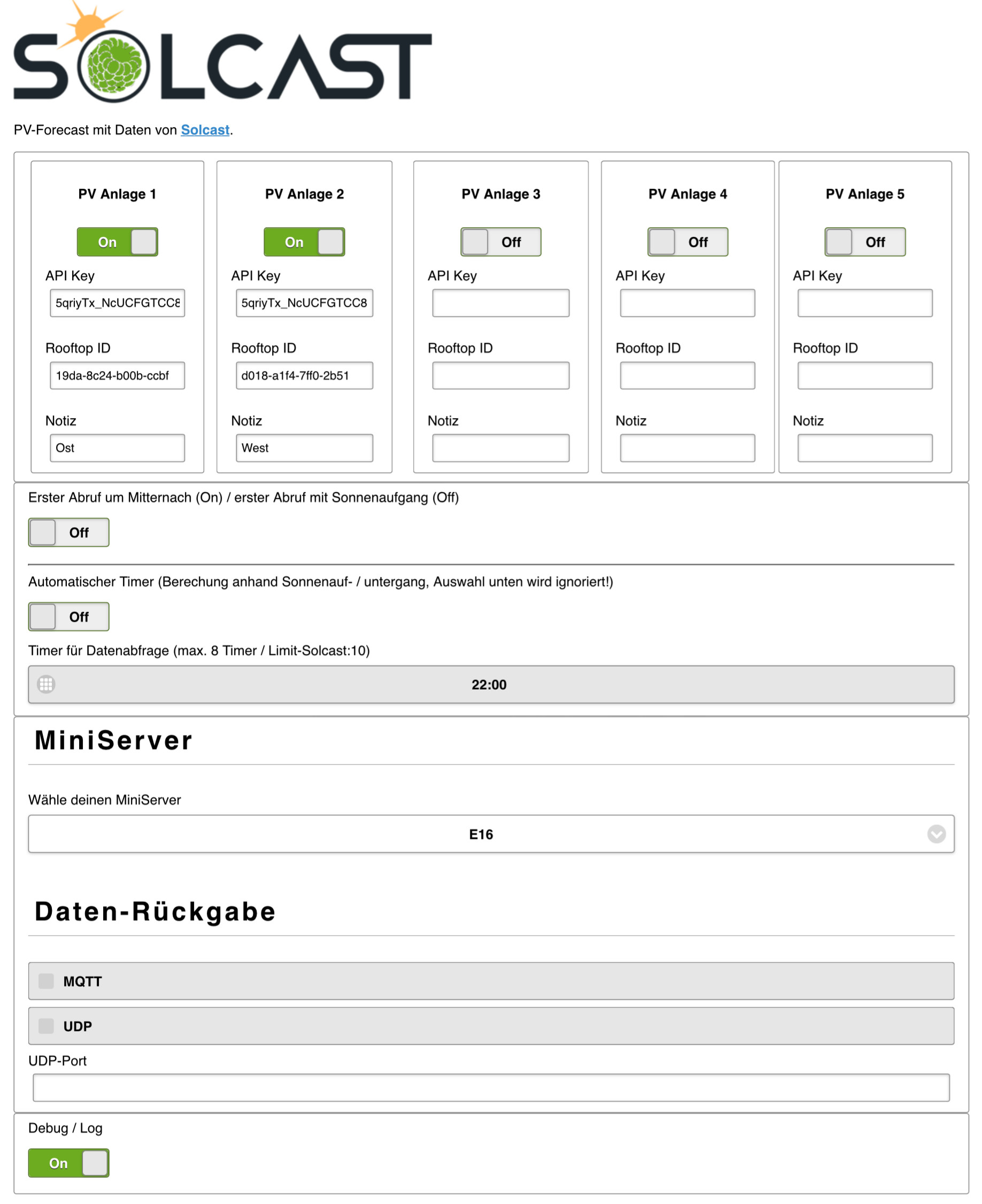This screenshot has width=982, height=1204.
Task: Open the 22:00 timer selection dropdown
Action: pos(491,685)
